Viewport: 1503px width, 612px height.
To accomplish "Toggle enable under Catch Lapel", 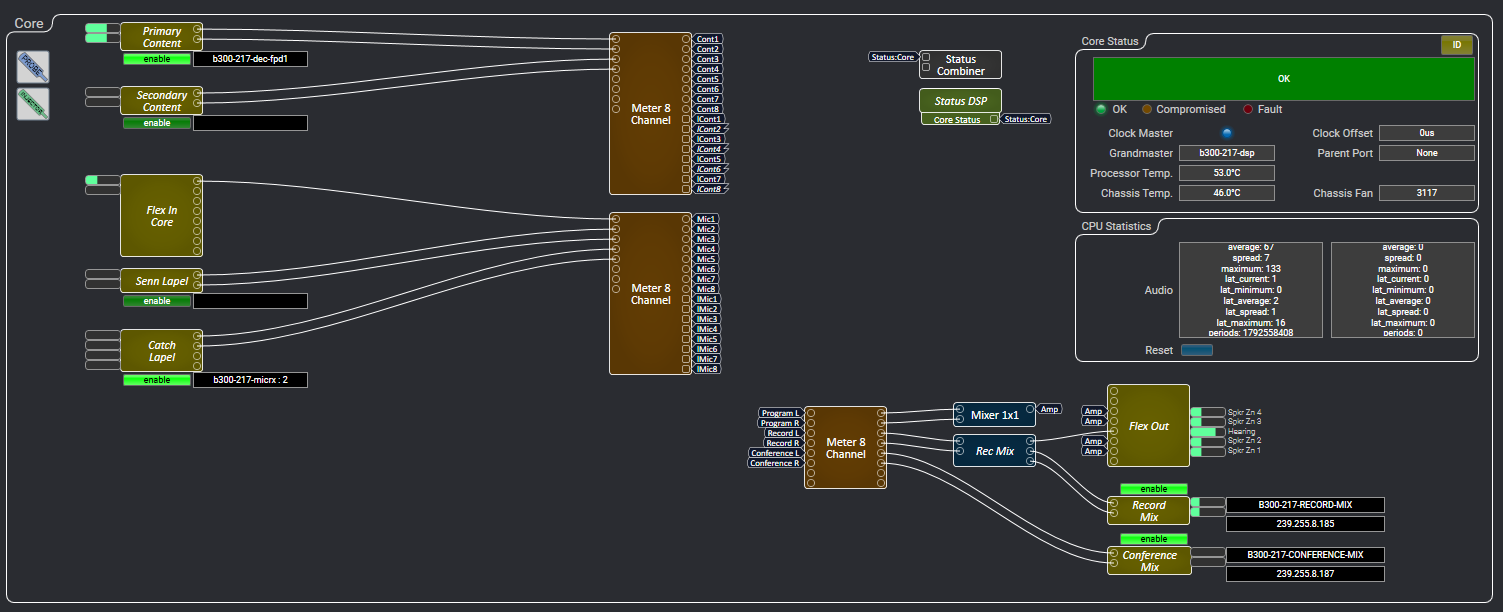I will pos(156,380).
